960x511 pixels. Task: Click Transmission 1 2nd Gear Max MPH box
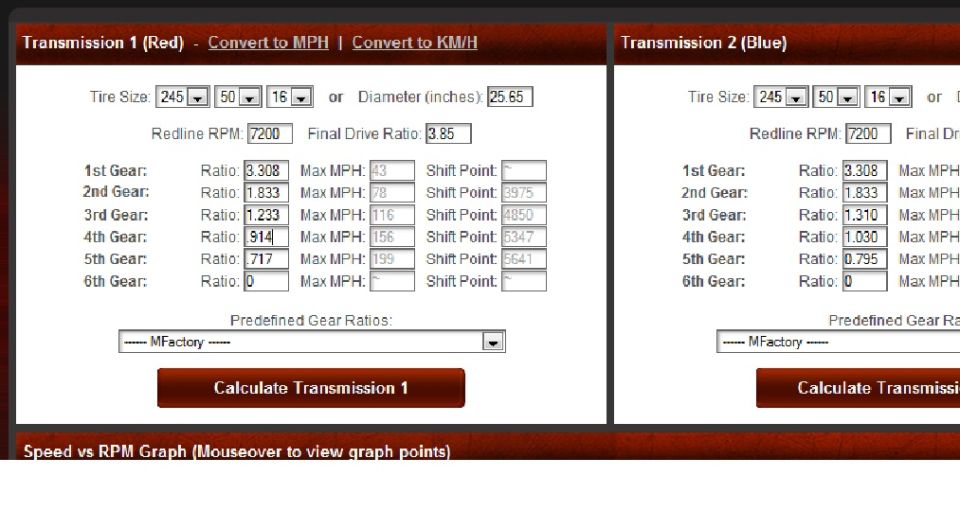pos(392,193)
